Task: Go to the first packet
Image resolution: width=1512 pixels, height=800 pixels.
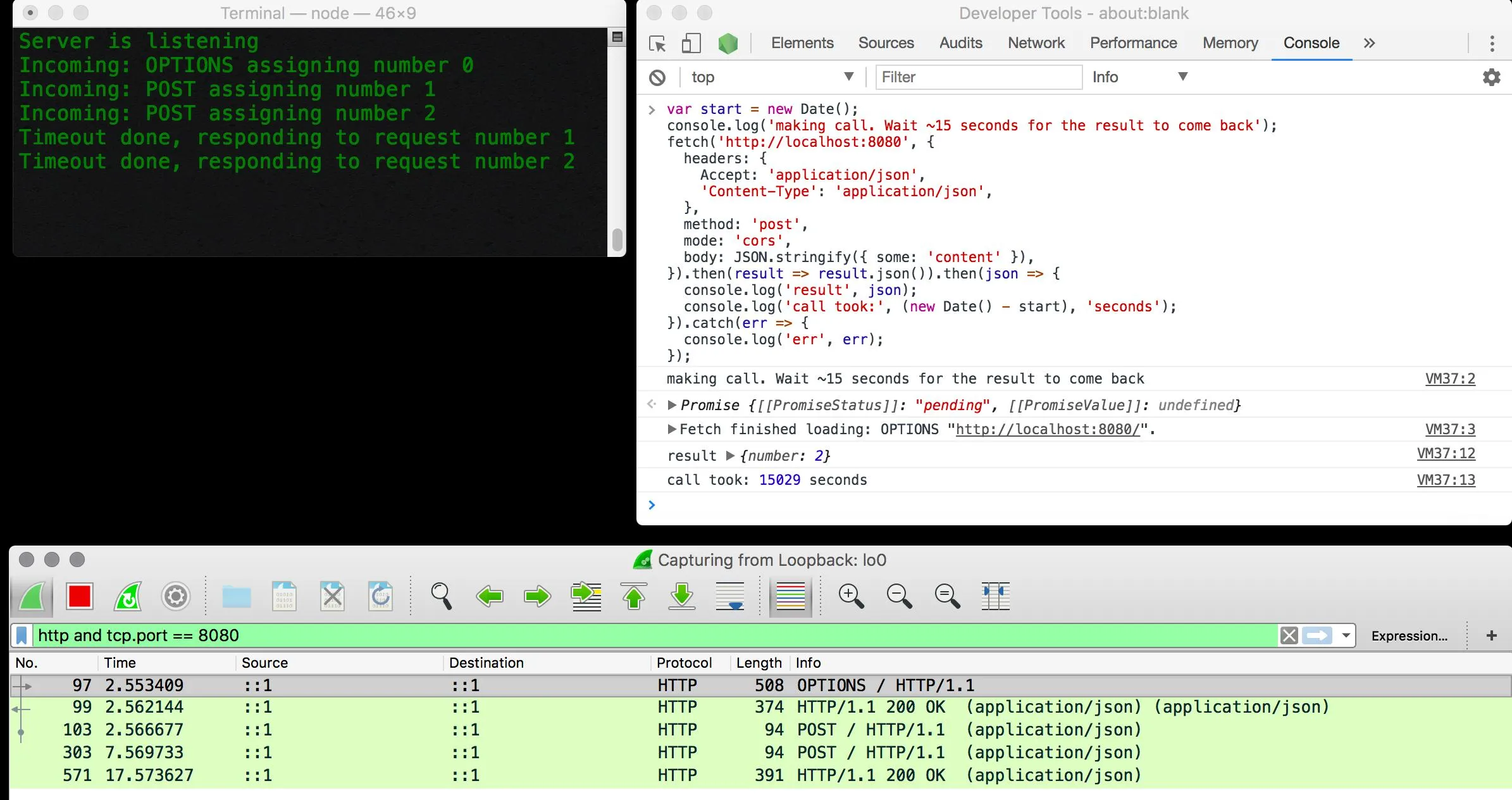Action: [x=634, y=596]
